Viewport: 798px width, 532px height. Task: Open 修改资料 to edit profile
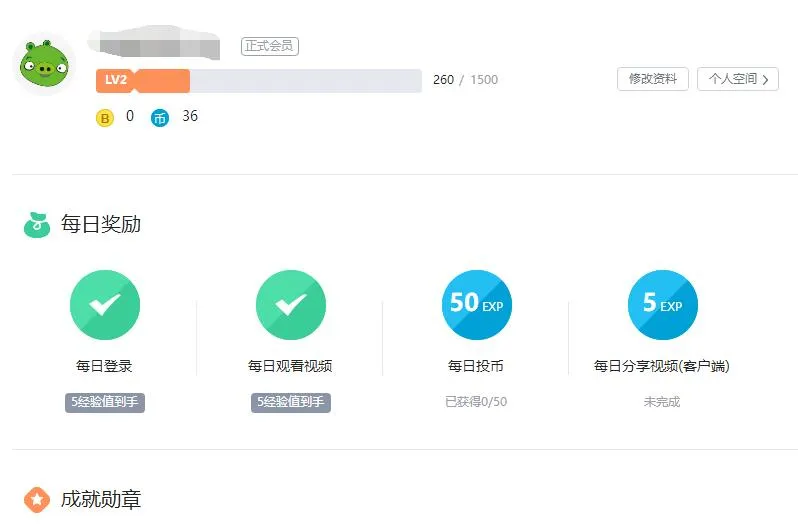pyautogui.click(x=653, y=79)
